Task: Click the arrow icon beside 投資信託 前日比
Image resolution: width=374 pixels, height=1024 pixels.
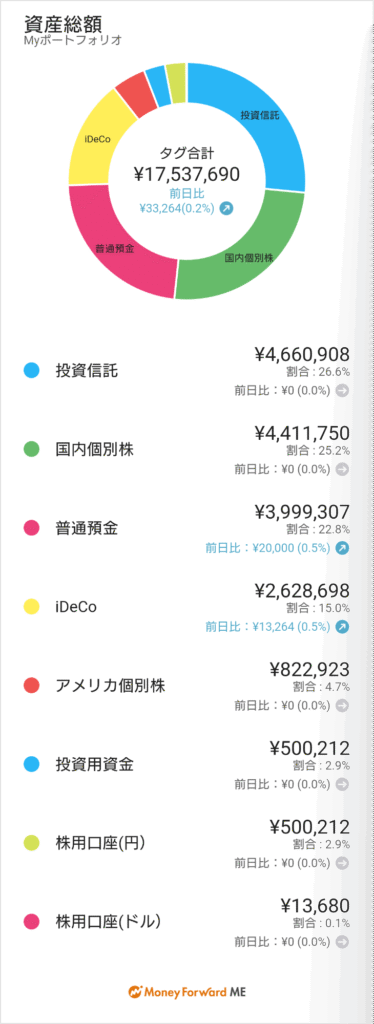Action: tap(342, 391)
